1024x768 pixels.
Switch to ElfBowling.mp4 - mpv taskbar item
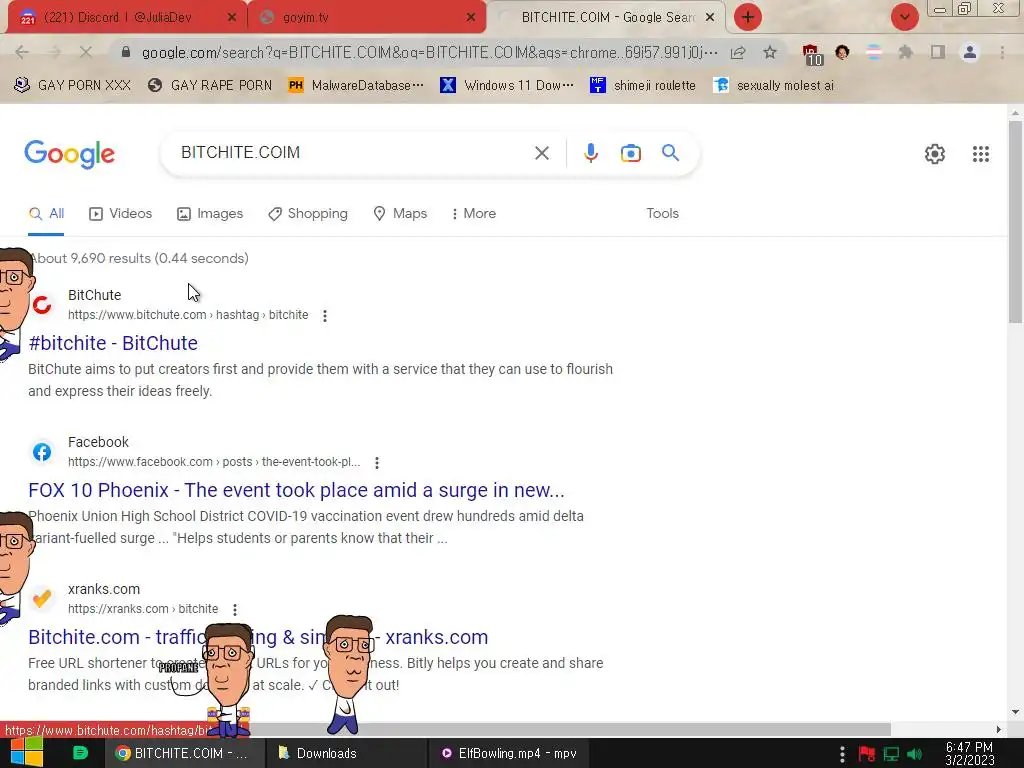[x=509, y=753]
